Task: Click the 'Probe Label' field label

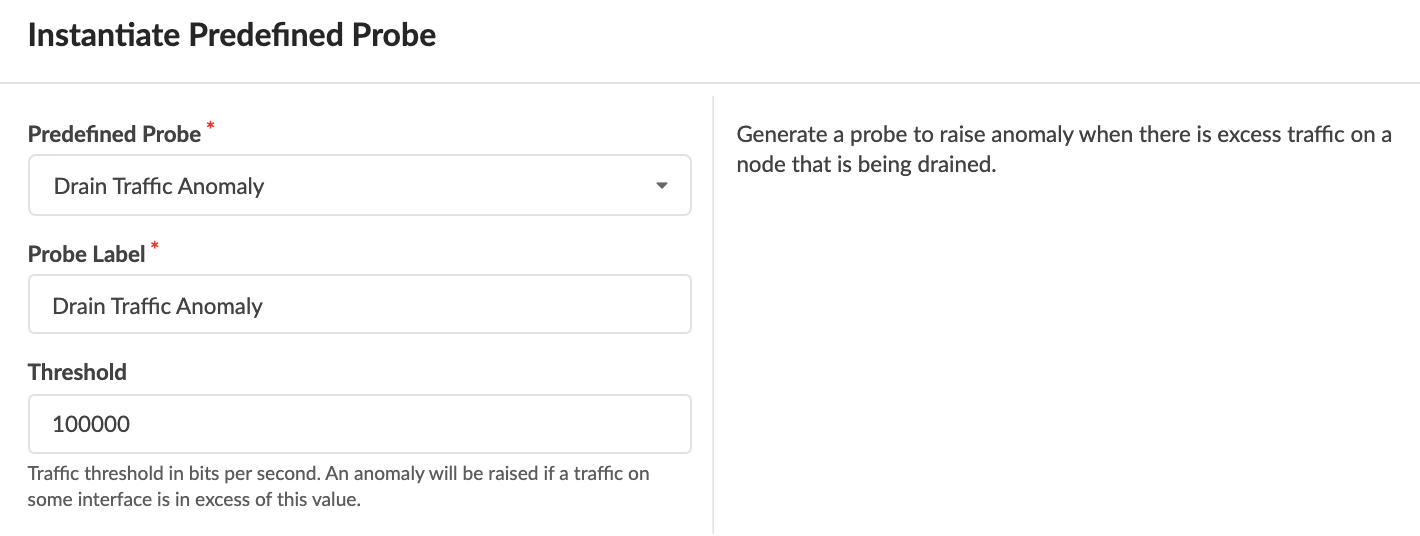Action: click(86, 254)
